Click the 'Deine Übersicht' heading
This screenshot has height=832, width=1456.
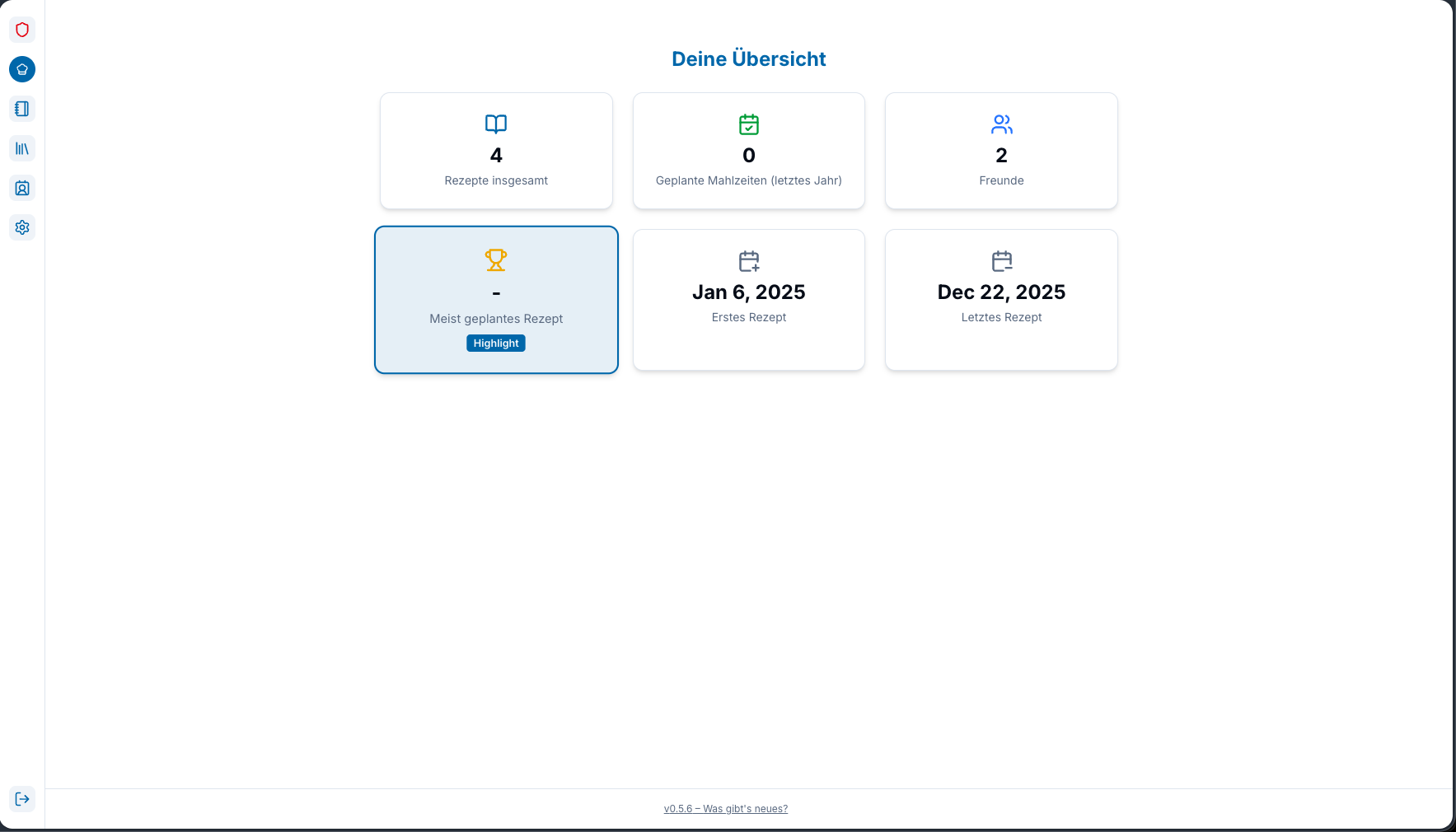point(749,59)
